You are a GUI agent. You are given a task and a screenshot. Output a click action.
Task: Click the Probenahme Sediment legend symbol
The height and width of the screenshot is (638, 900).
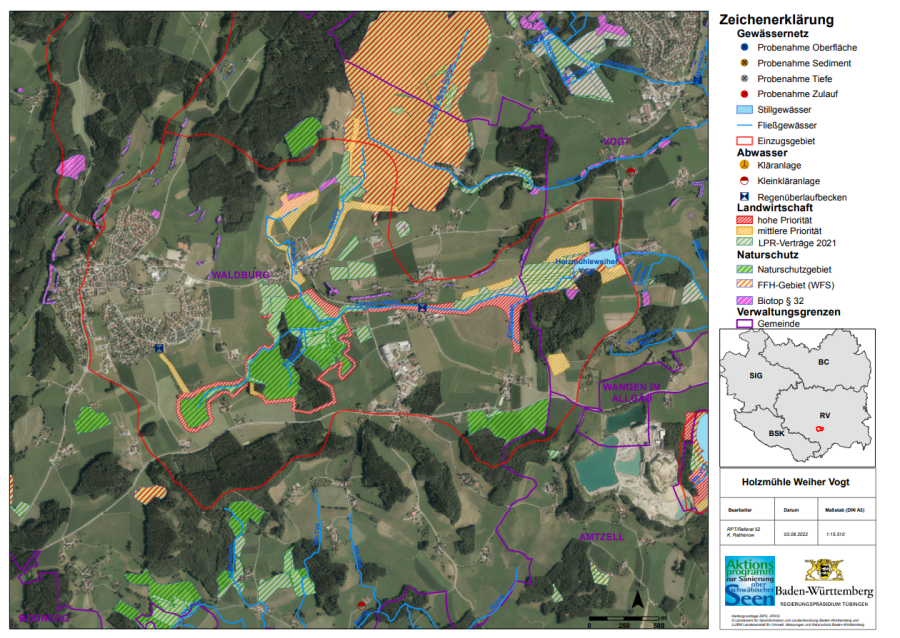744,63
